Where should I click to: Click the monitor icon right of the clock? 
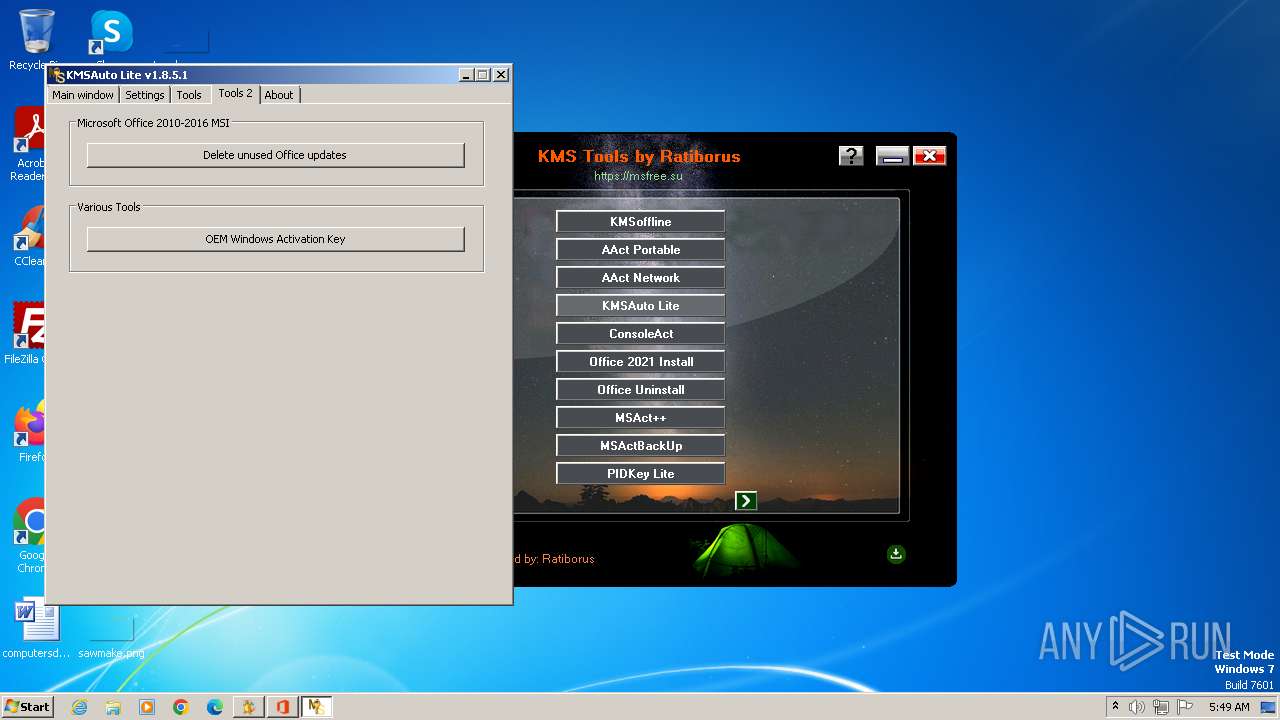[x=1268, y=707]
